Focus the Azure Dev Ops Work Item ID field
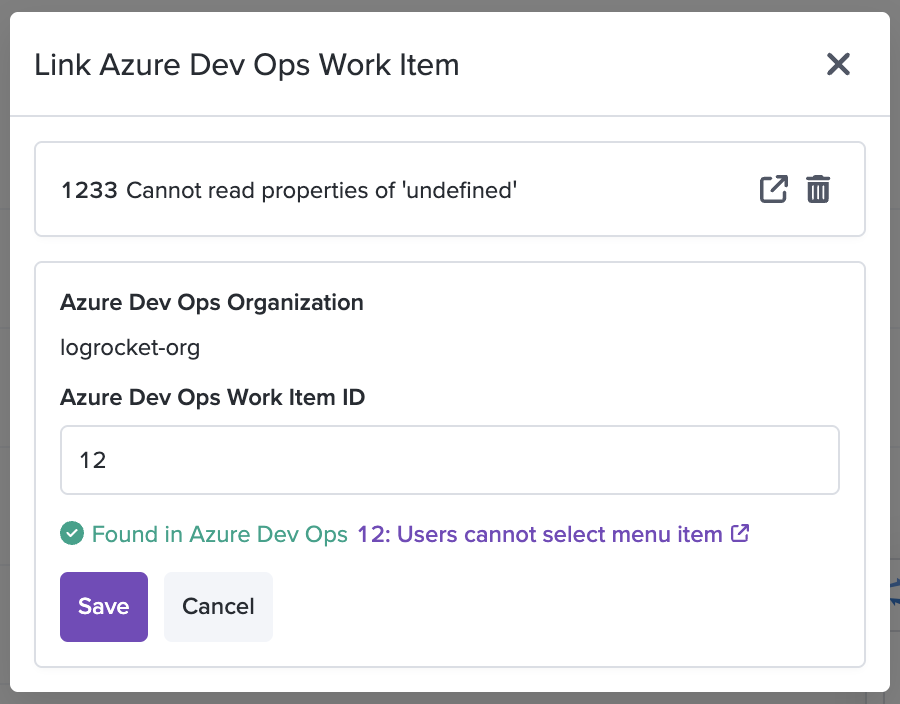Screen dimensions: 900x704 tap(449, 460)
